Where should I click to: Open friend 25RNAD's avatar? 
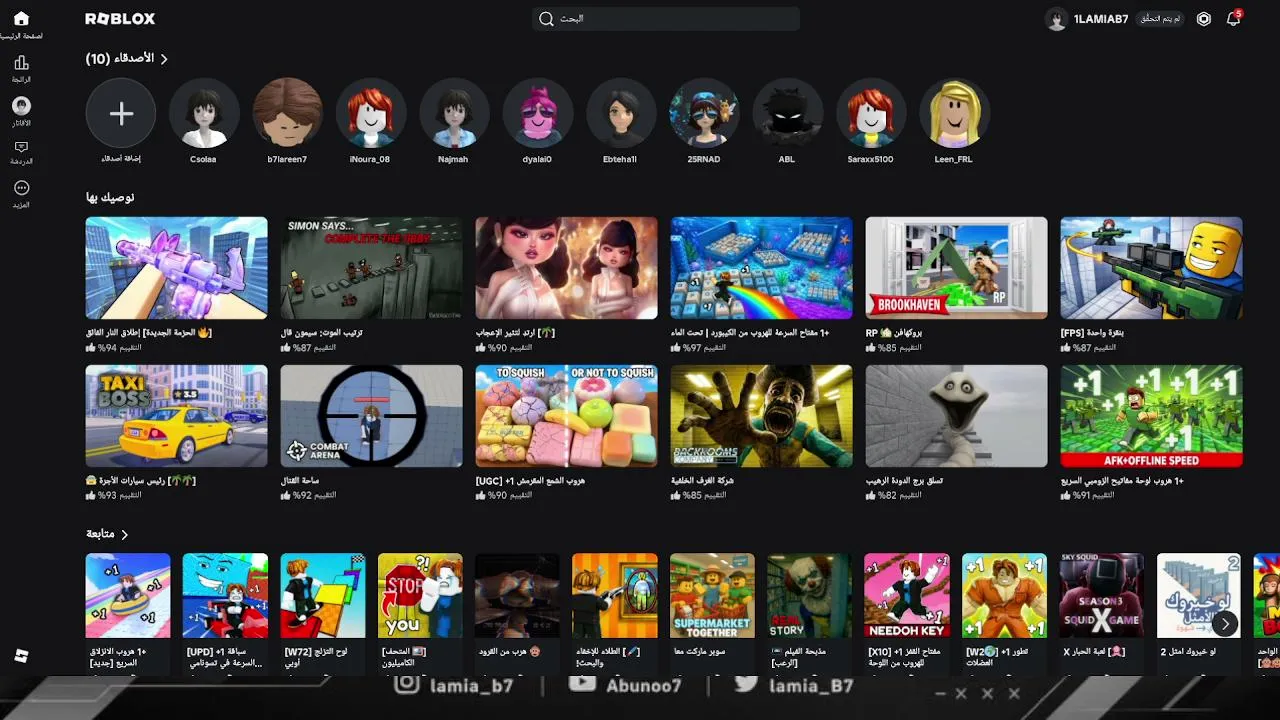(704, 114)
